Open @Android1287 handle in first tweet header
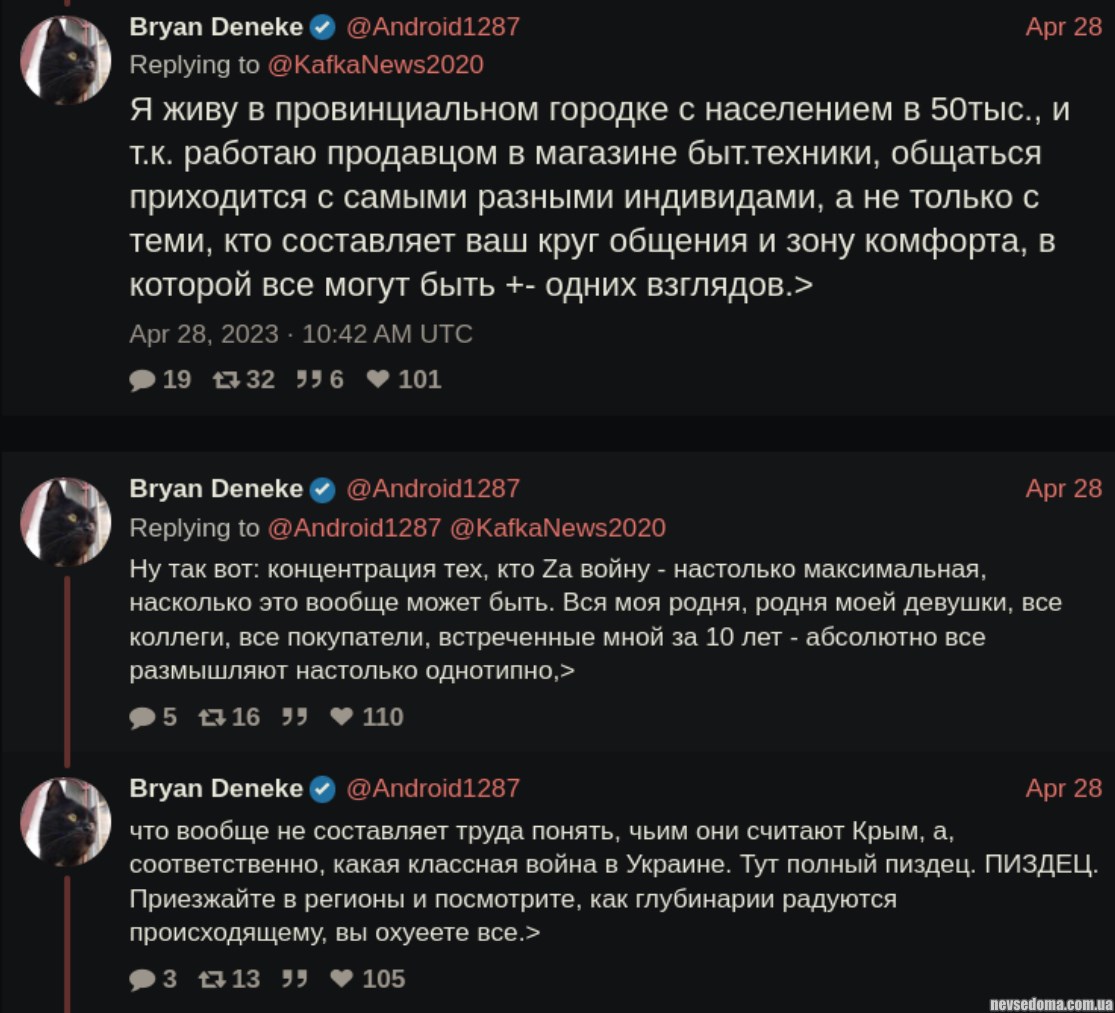Viewport: 1115px width, 1013px height. tap(433, 27)
